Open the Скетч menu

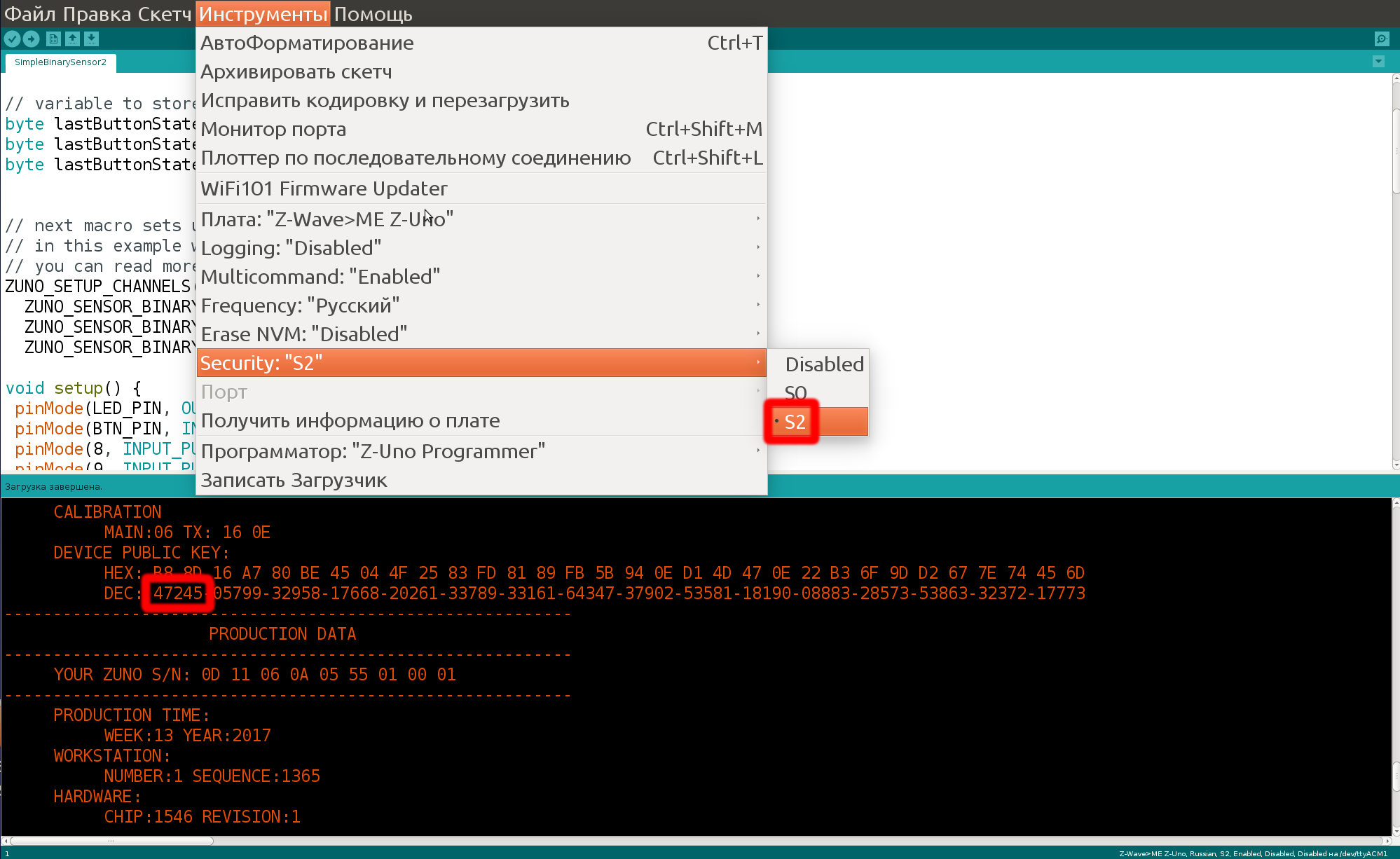(164, 14)
